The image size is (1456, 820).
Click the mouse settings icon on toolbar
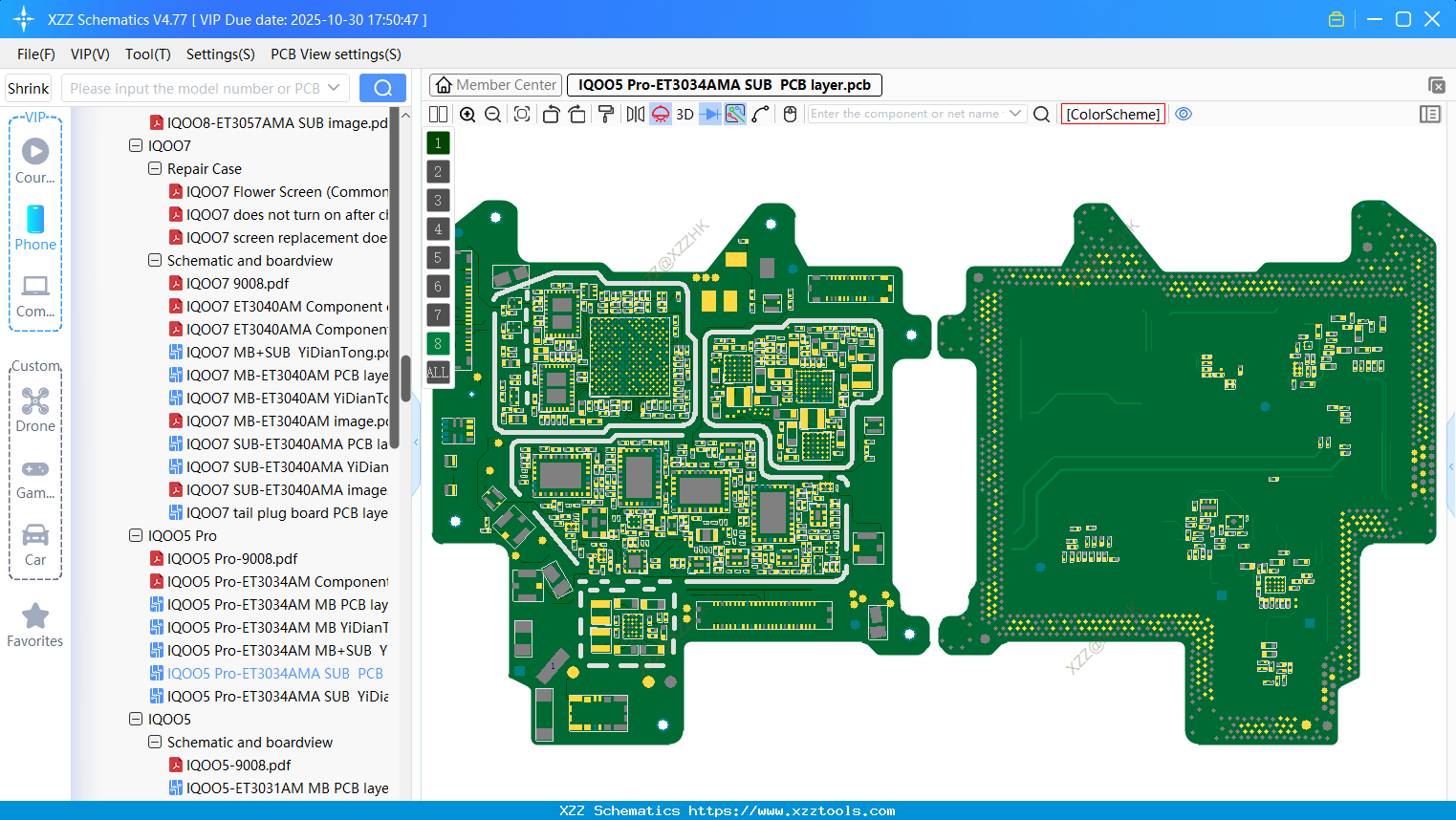point(790,114)
